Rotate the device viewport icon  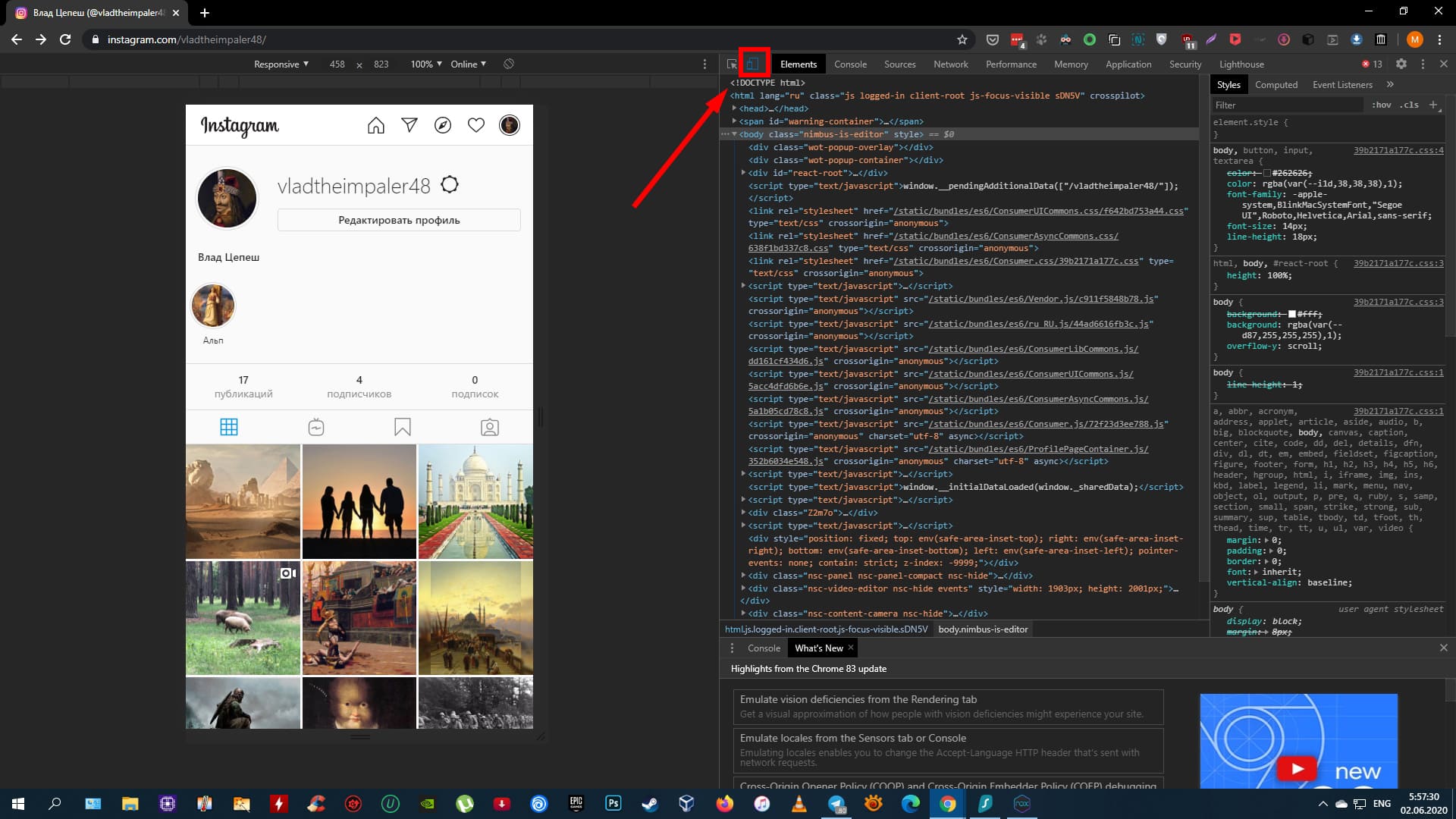point(509,64)
